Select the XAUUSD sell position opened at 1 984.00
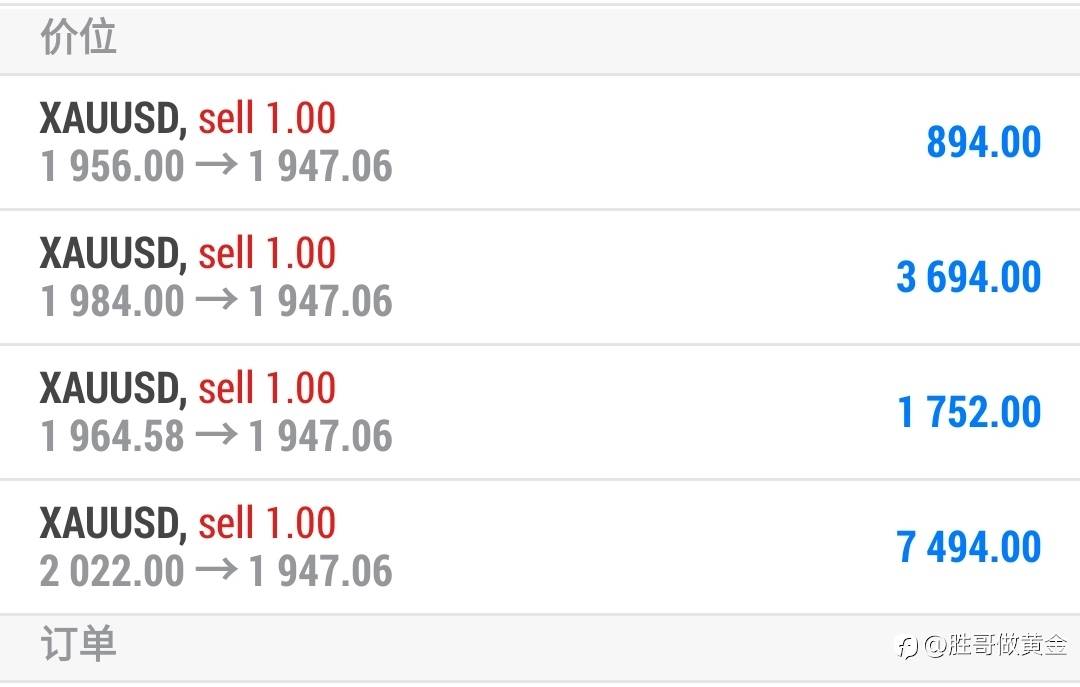The height and width of the screenshot is (687, 1080). click(540, 277)
